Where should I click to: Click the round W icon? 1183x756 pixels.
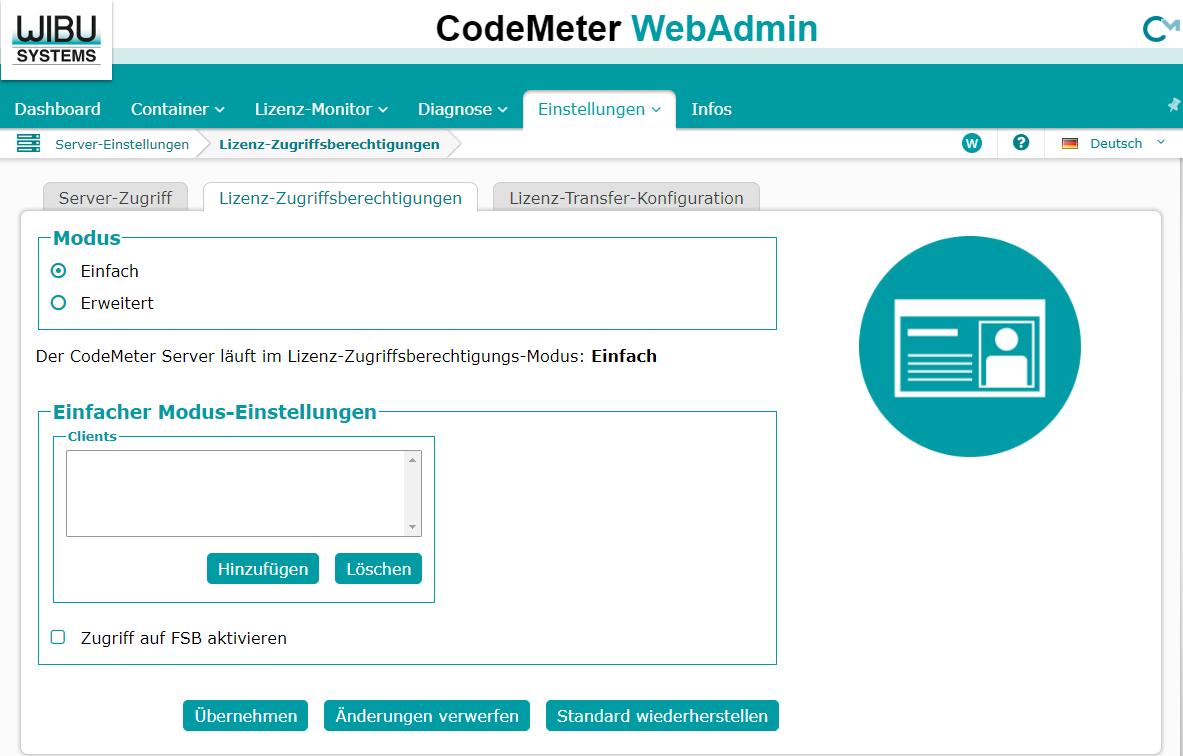(972, 143)
